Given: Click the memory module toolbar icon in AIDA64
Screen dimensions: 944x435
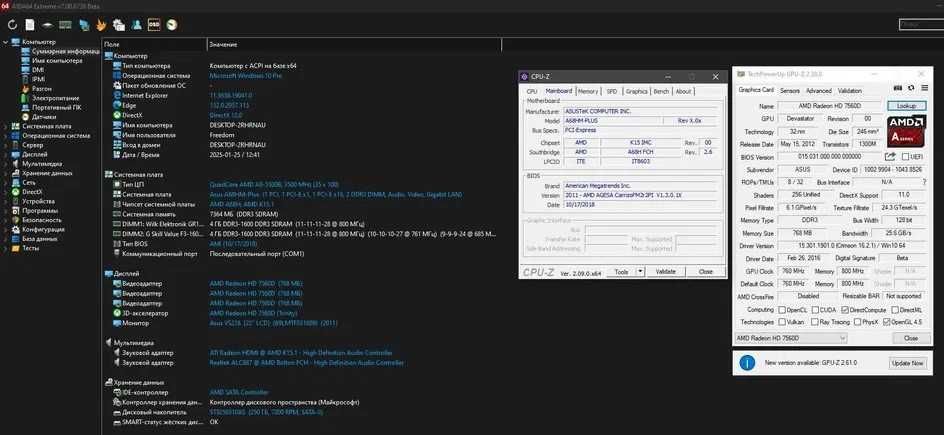Looking at the screenshot, I should point(66,25).
